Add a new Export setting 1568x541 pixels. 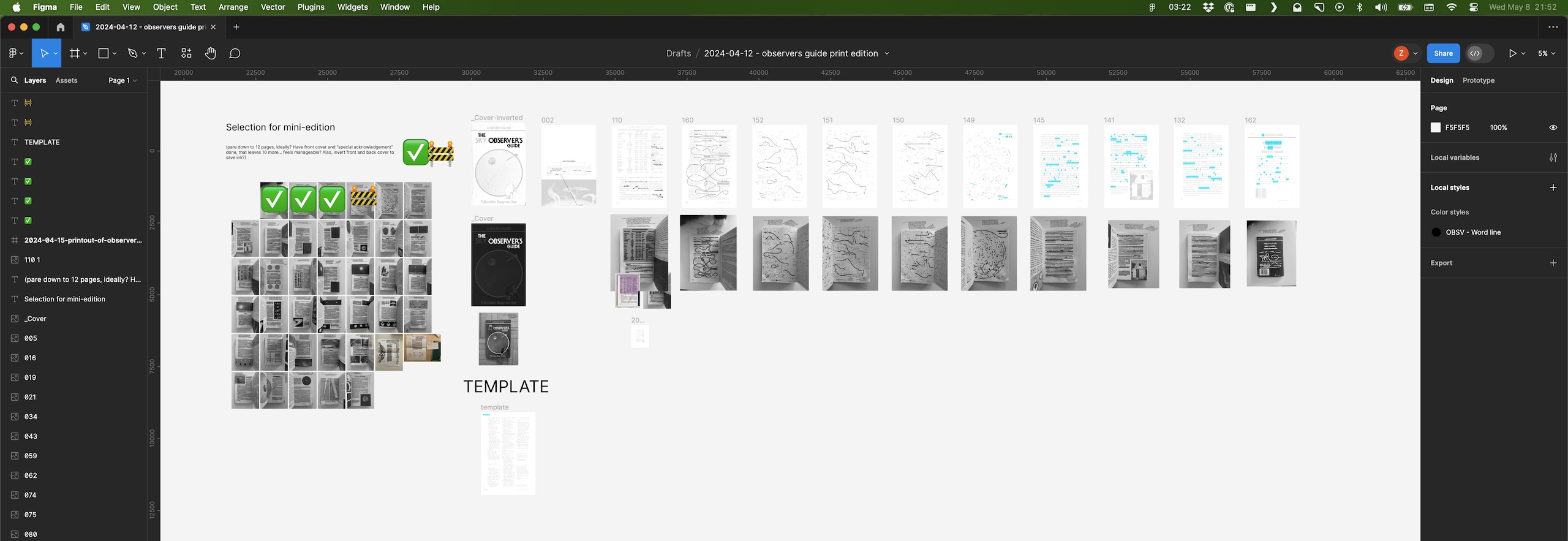[x=1553, y=263]
